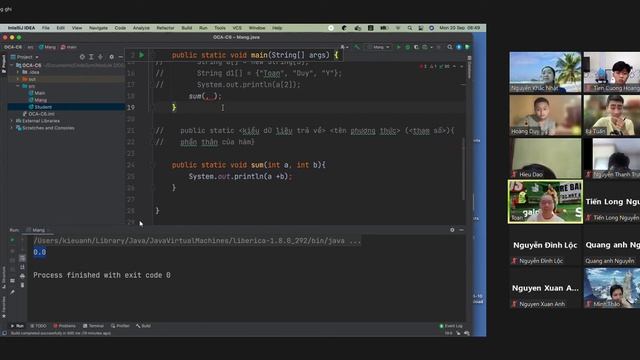
Task: Open the File menu
Action: pyautogui.click(x=46, y=28)
